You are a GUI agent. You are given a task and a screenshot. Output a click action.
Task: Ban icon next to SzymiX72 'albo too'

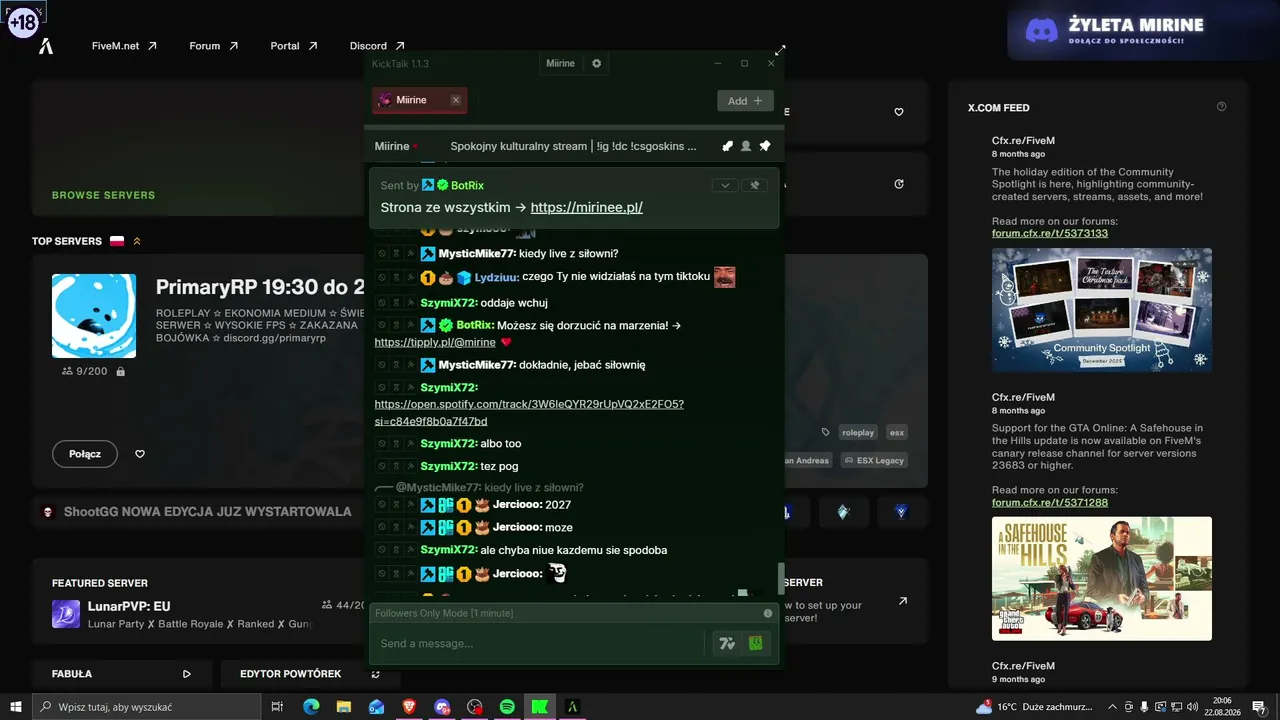(x=382, y=444)
